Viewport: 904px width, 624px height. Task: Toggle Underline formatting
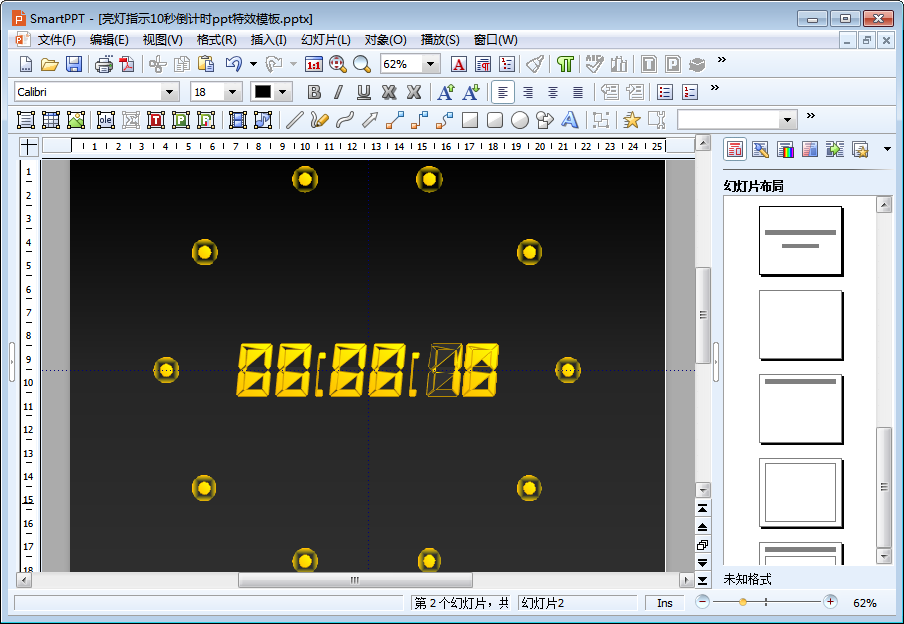coord(364,92)
